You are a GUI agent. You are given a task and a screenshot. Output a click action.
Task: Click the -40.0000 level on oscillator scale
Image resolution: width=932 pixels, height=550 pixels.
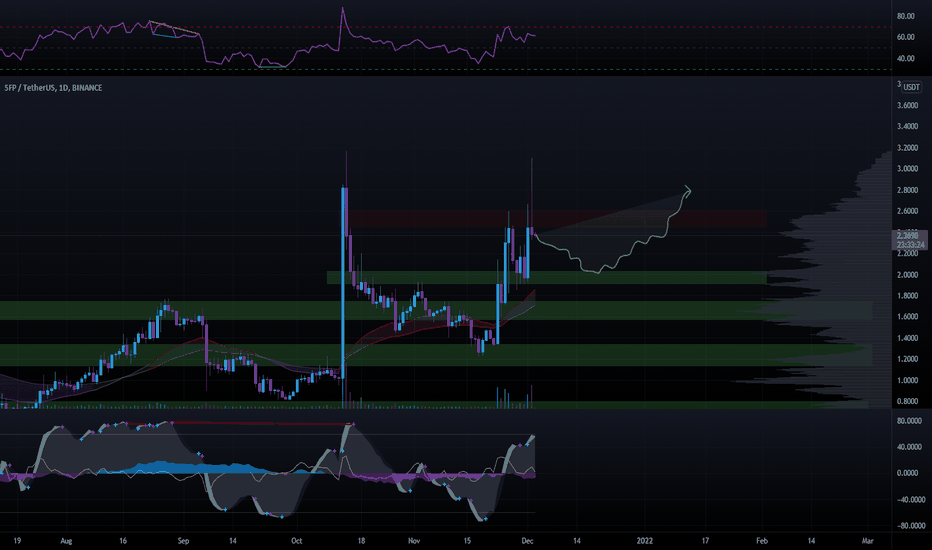coord(910,499)
